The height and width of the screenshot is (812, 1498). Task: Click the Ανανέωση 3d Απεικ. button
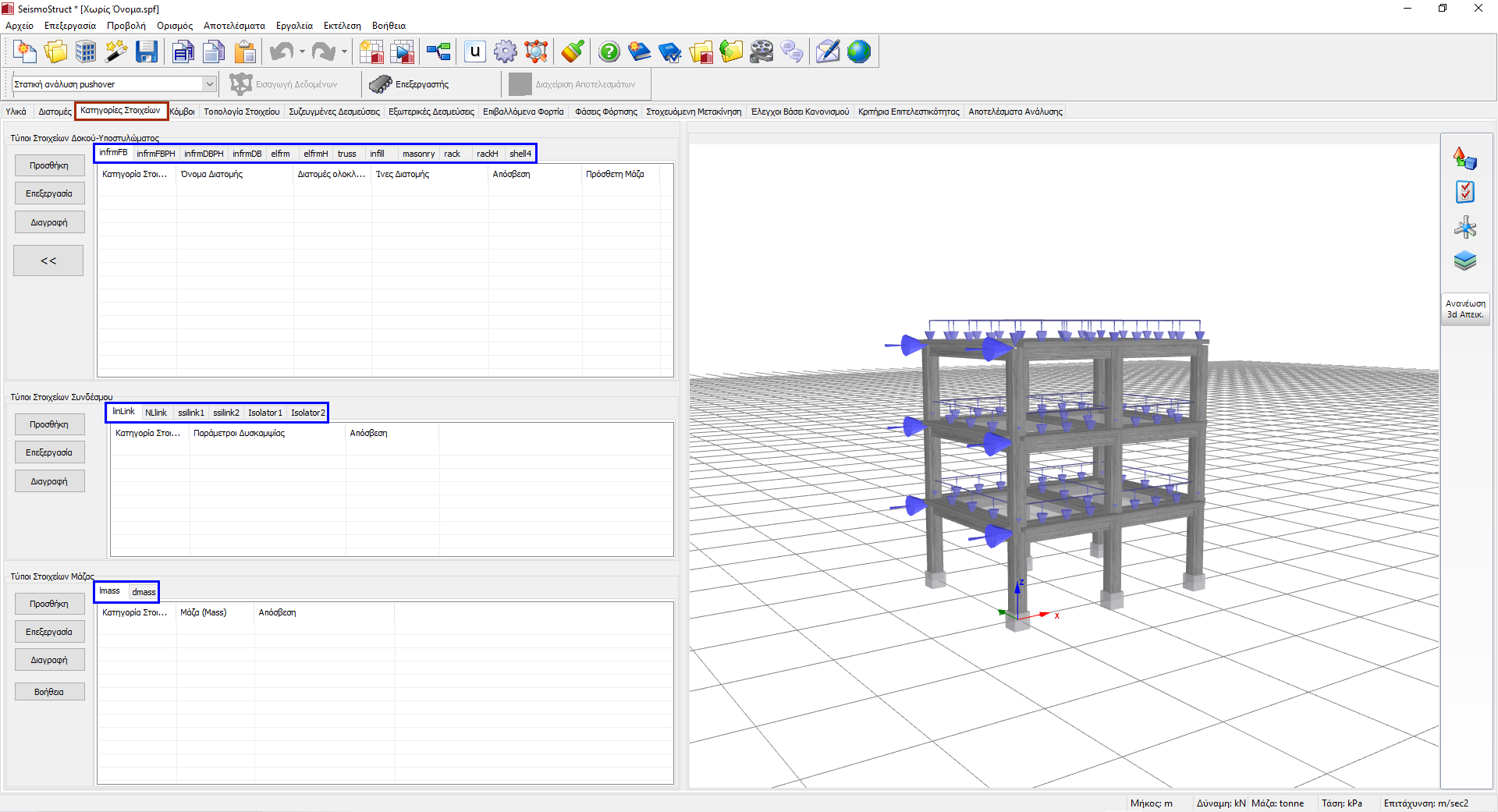coord(1465,309)
